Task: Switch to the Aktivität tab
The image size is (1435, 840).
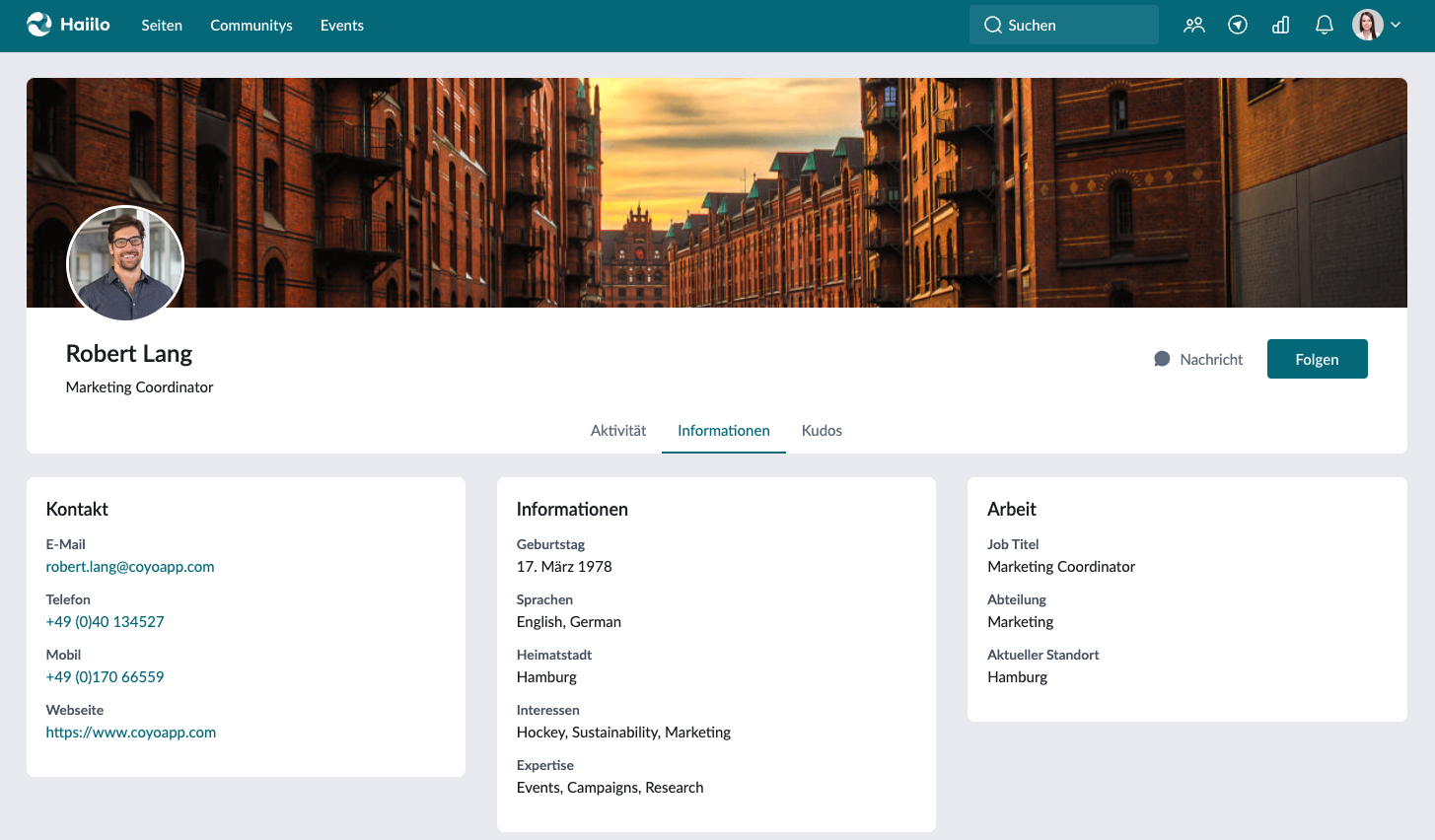Action: coord(618,431)
